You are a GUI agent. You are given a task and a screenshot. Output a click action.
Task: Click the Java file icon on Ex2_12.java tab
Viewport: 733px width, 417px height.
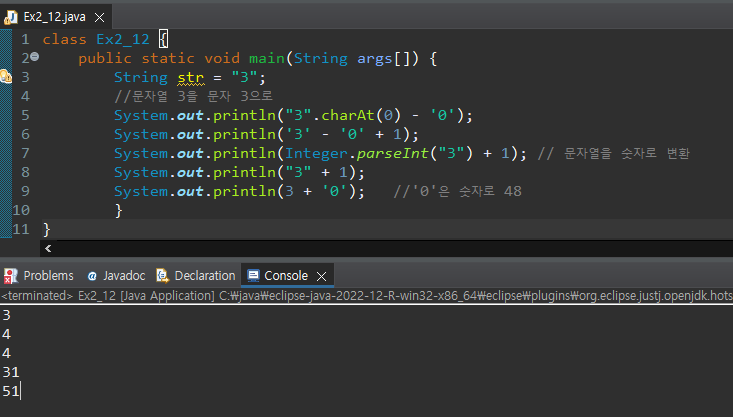(x=10, y=17)
